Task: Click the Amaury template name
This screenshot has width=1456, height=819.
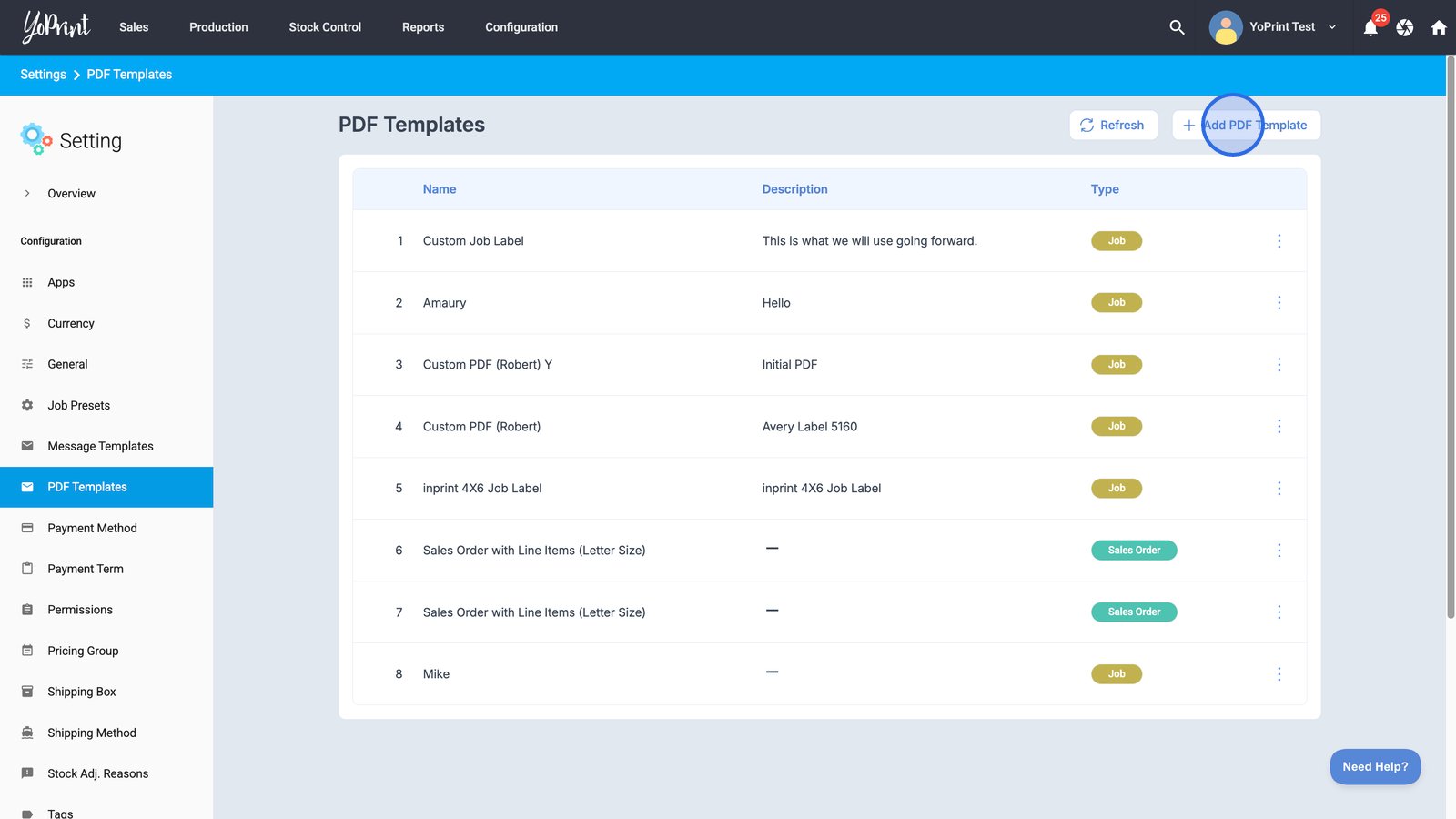Action: point(444,303)
